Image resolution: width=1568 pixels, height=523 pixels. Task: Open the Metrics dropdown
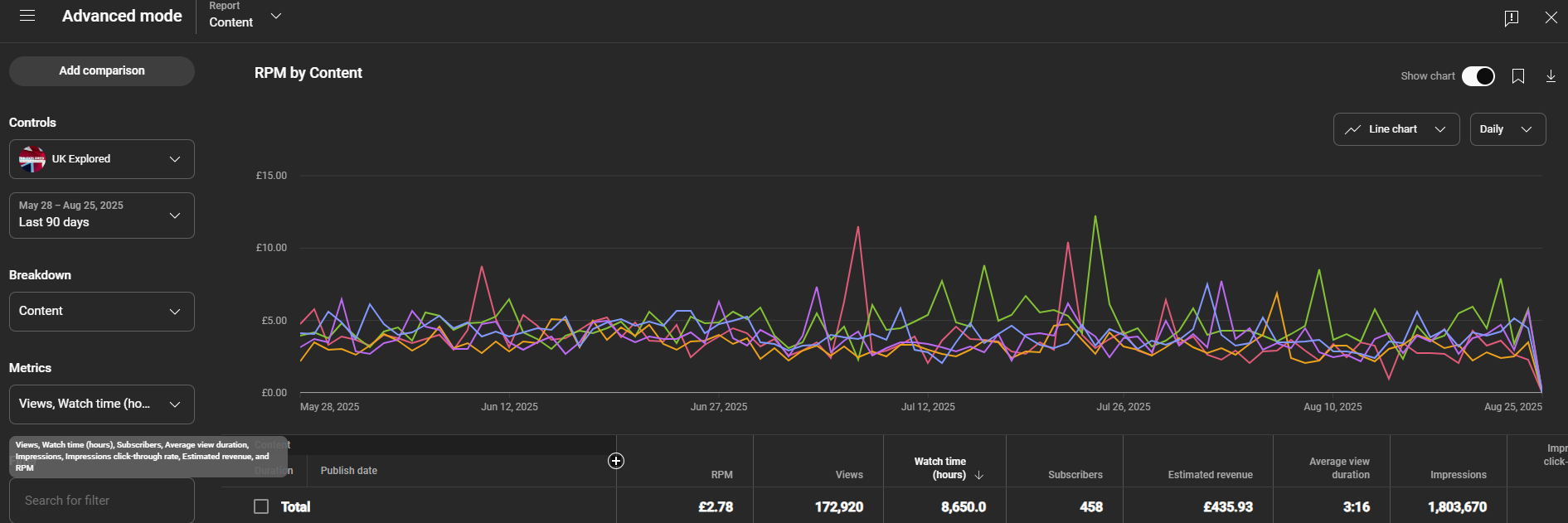coord(102,404)
